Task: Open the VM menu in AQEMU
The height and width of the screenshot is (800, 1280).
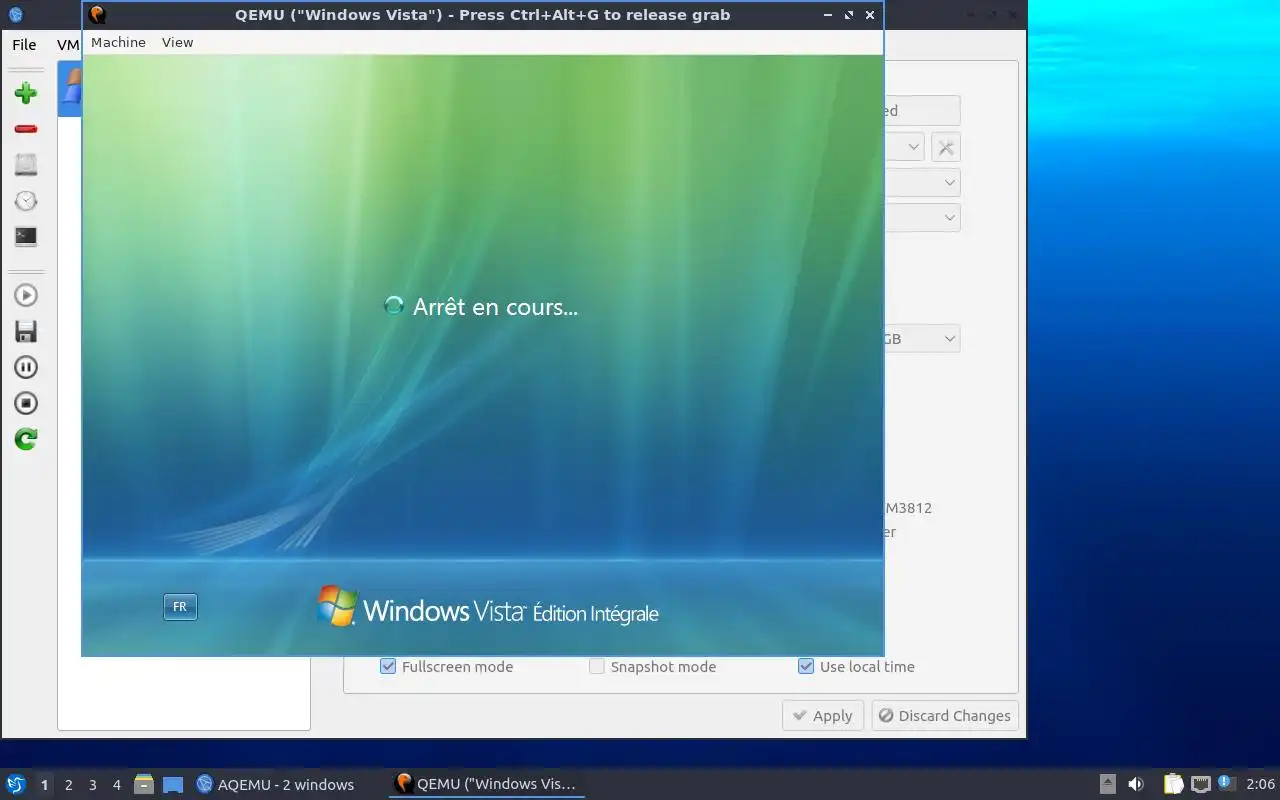Action: click(x=68, y=44)
